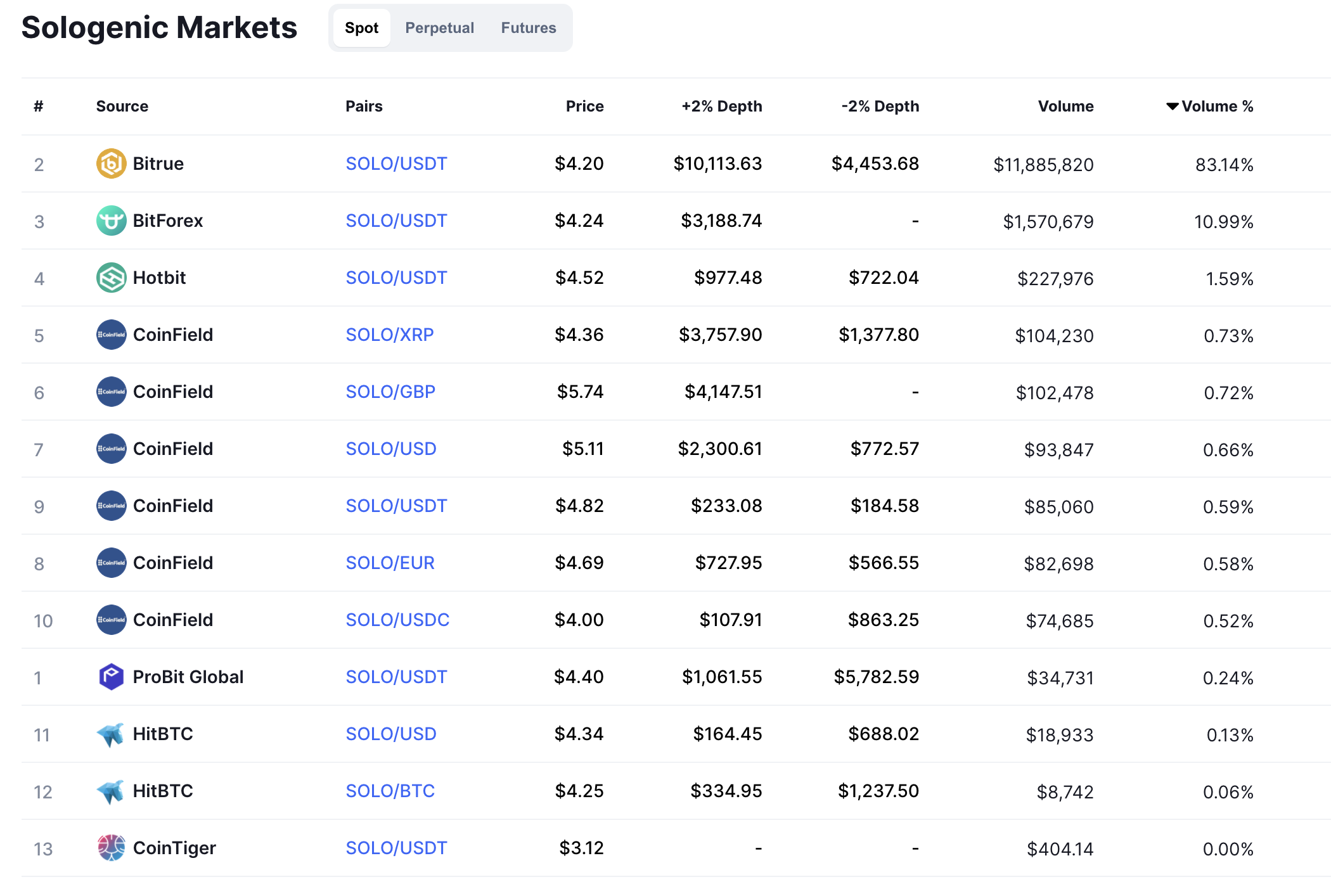Select the Spot markets tab
This screenshot has height=896, width=1331.
coord(361,28)
